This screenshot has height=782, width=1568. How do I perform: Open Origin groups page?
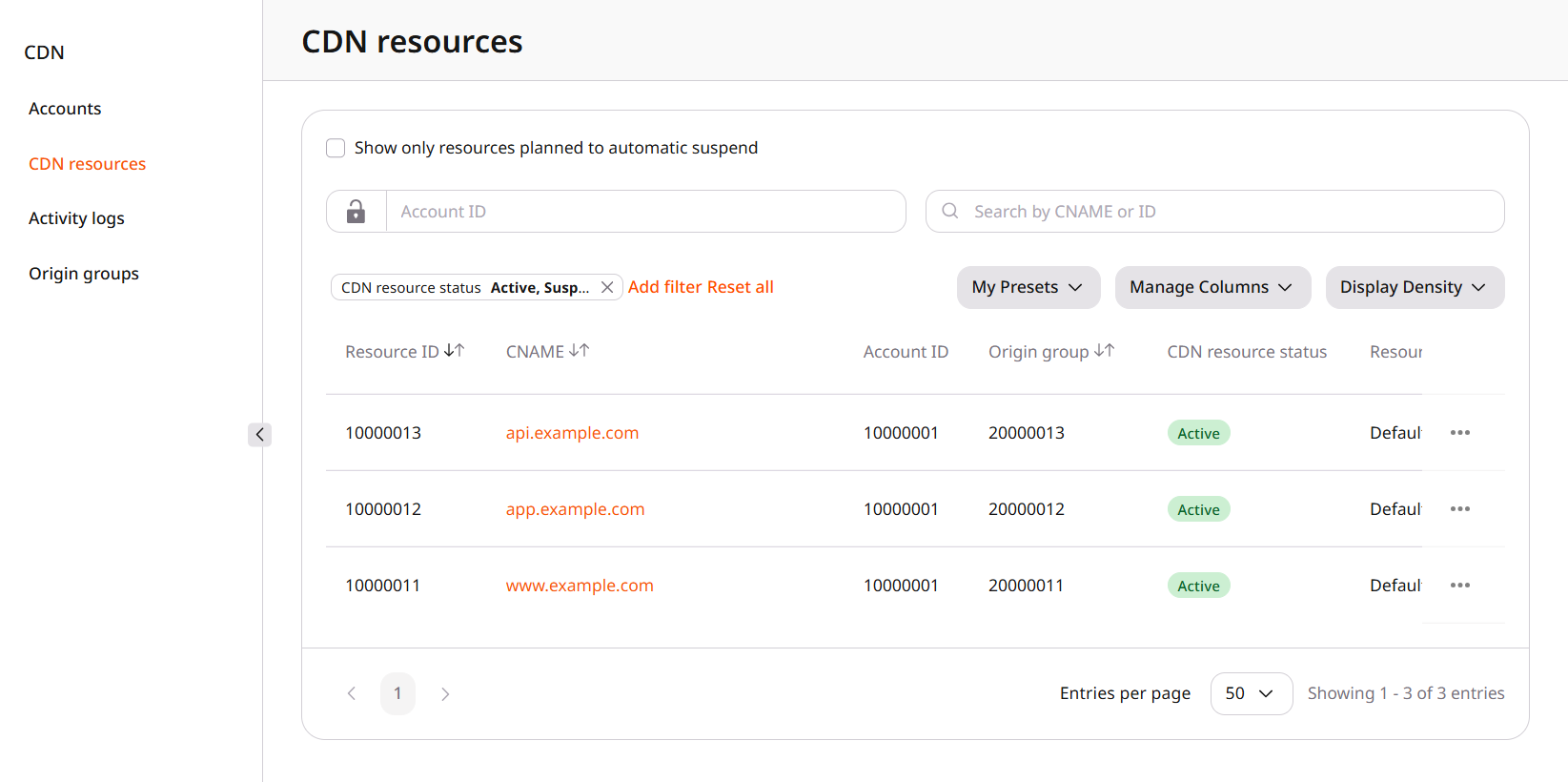(x=84, y=274)
